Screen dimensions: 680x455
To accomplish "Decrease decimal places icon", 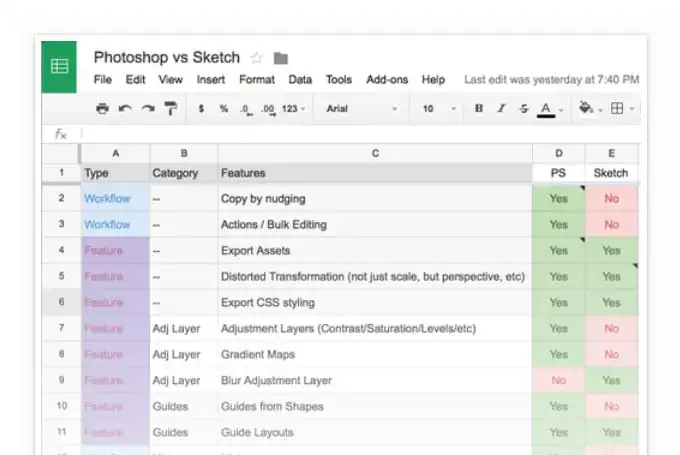I will (x=246, y=109).
